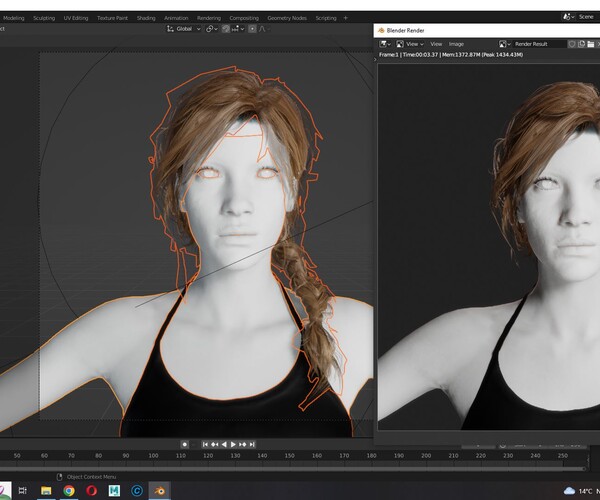This screenshot has width=600, height=500.
Task: Switch to the Modeling workspace tab
Action: 14,18
